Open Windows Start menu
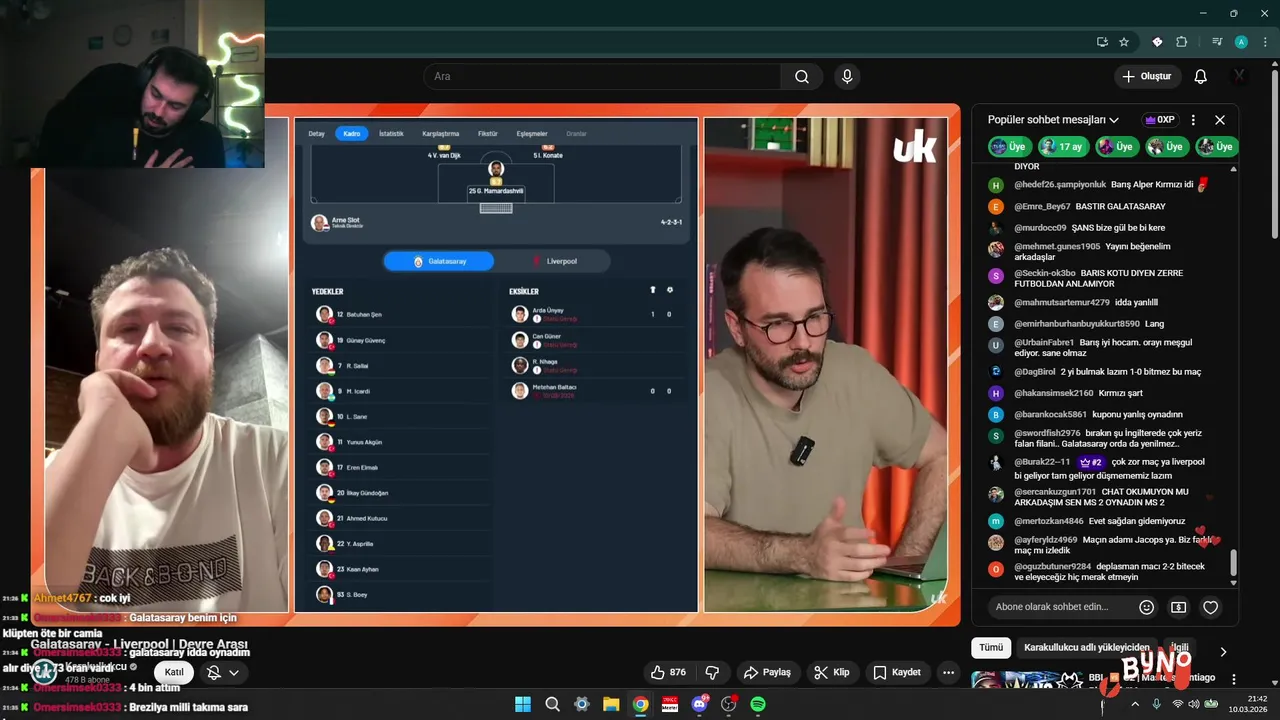This screenshot has width=1280, height=720. tap(522, 704)
